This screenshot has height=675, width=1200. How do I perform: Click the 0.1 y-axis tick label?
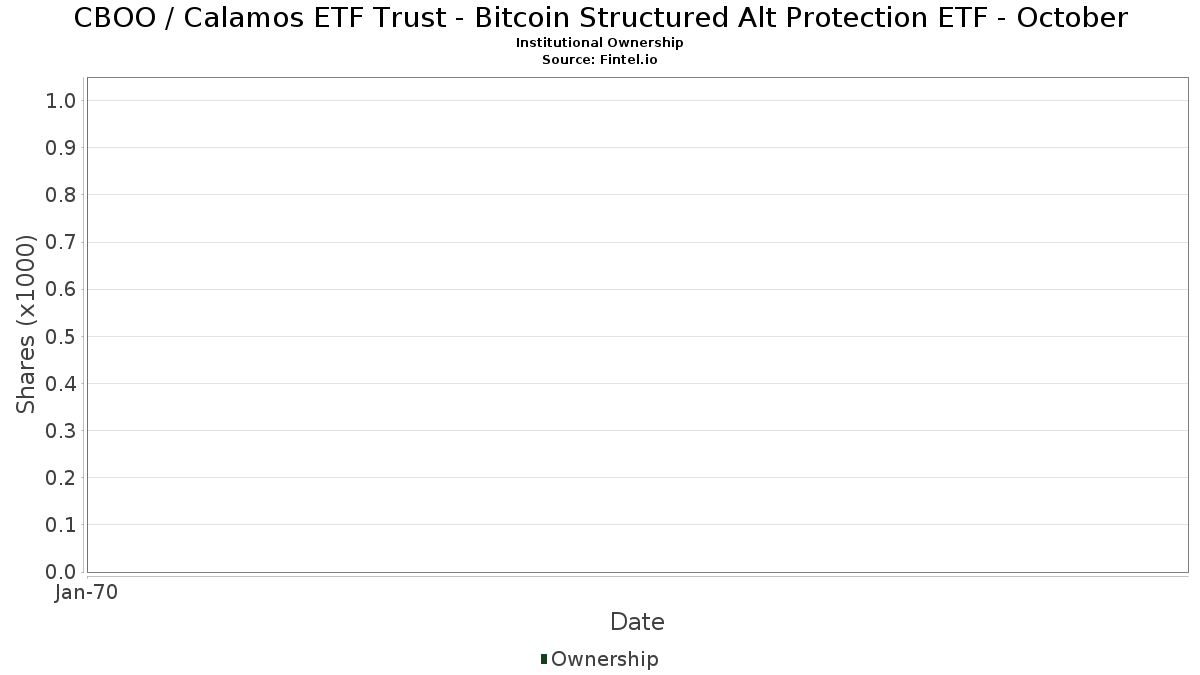[61, 525]
